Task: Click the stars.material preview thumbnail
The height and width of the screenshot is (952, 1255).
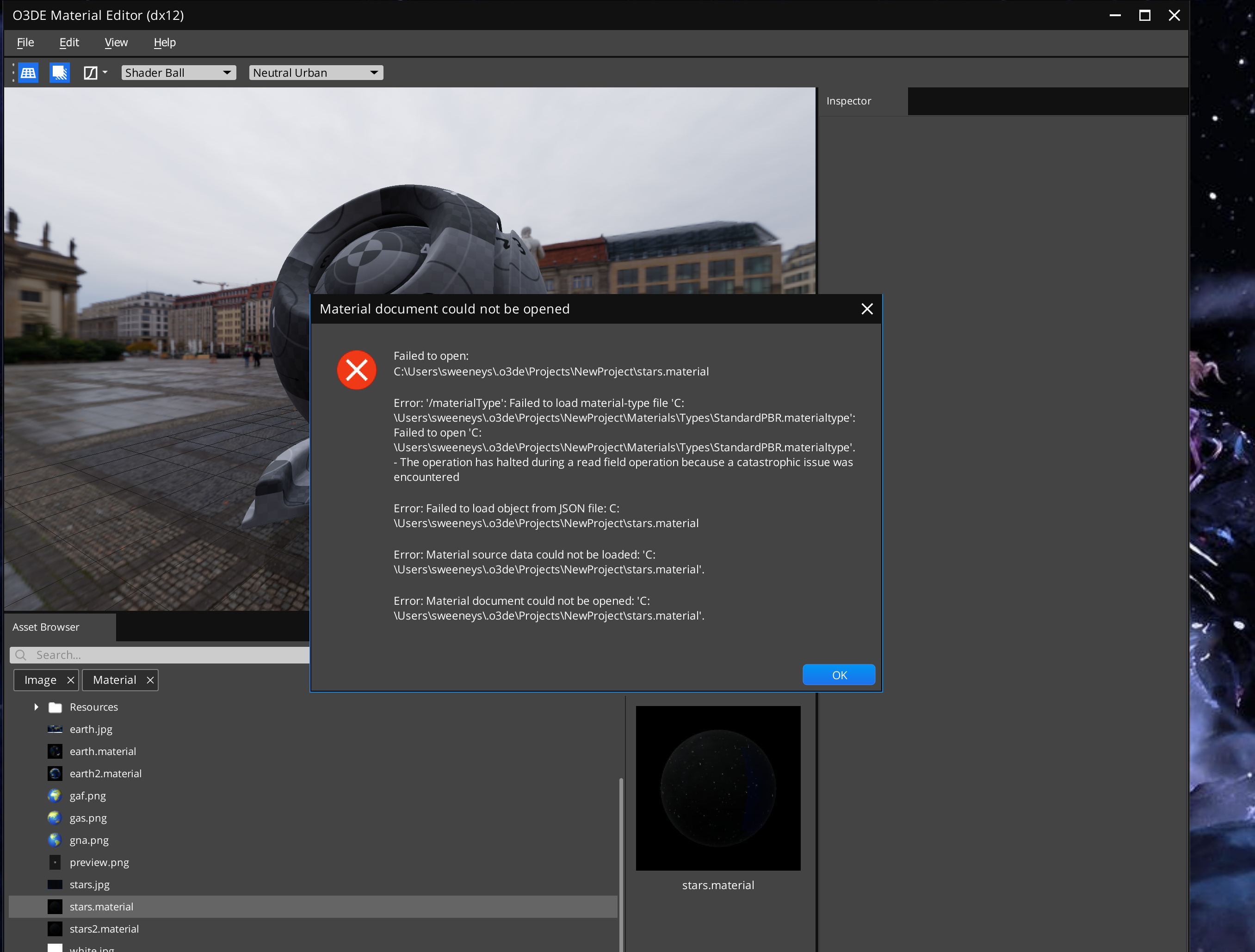Action: click(718, 788)
